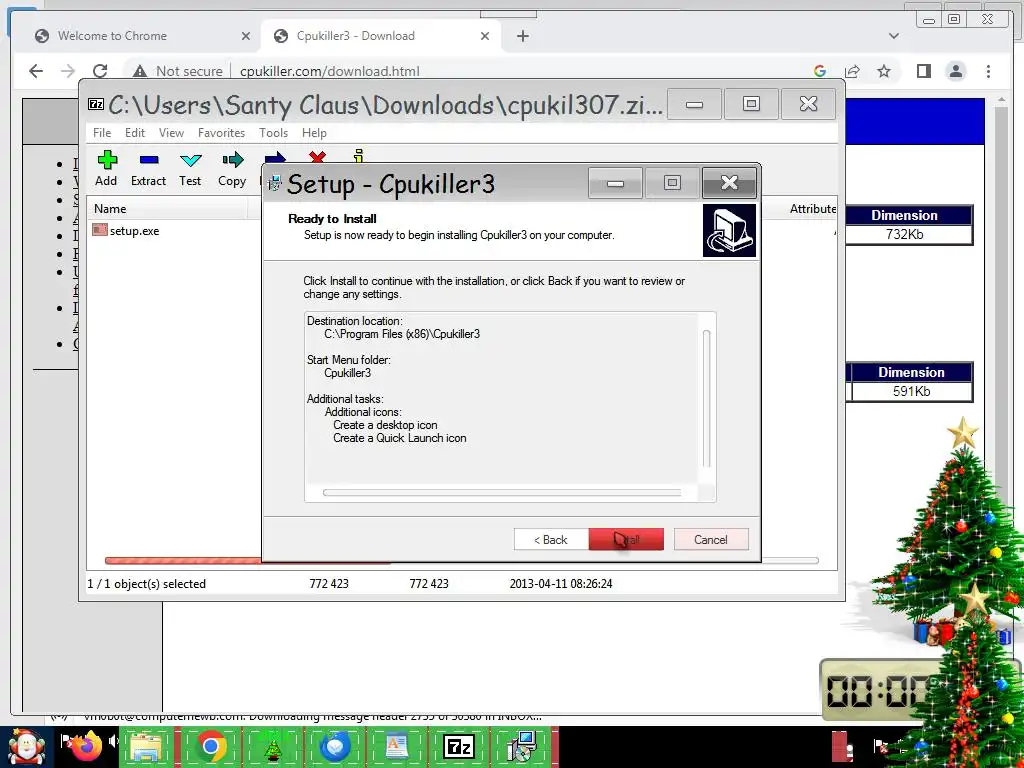Click the Not secure warning icon
Screen dimensions: 1024x768
coord(139,71)
